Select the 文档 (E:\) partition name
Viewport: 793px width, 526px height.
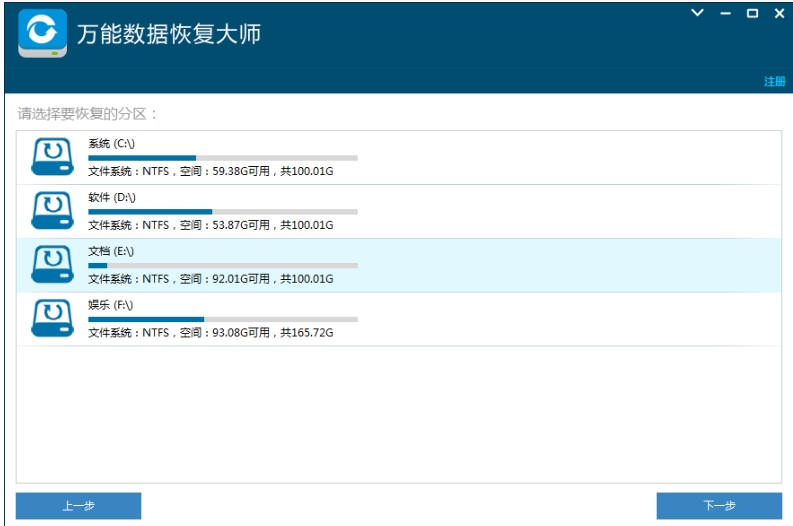111,251
